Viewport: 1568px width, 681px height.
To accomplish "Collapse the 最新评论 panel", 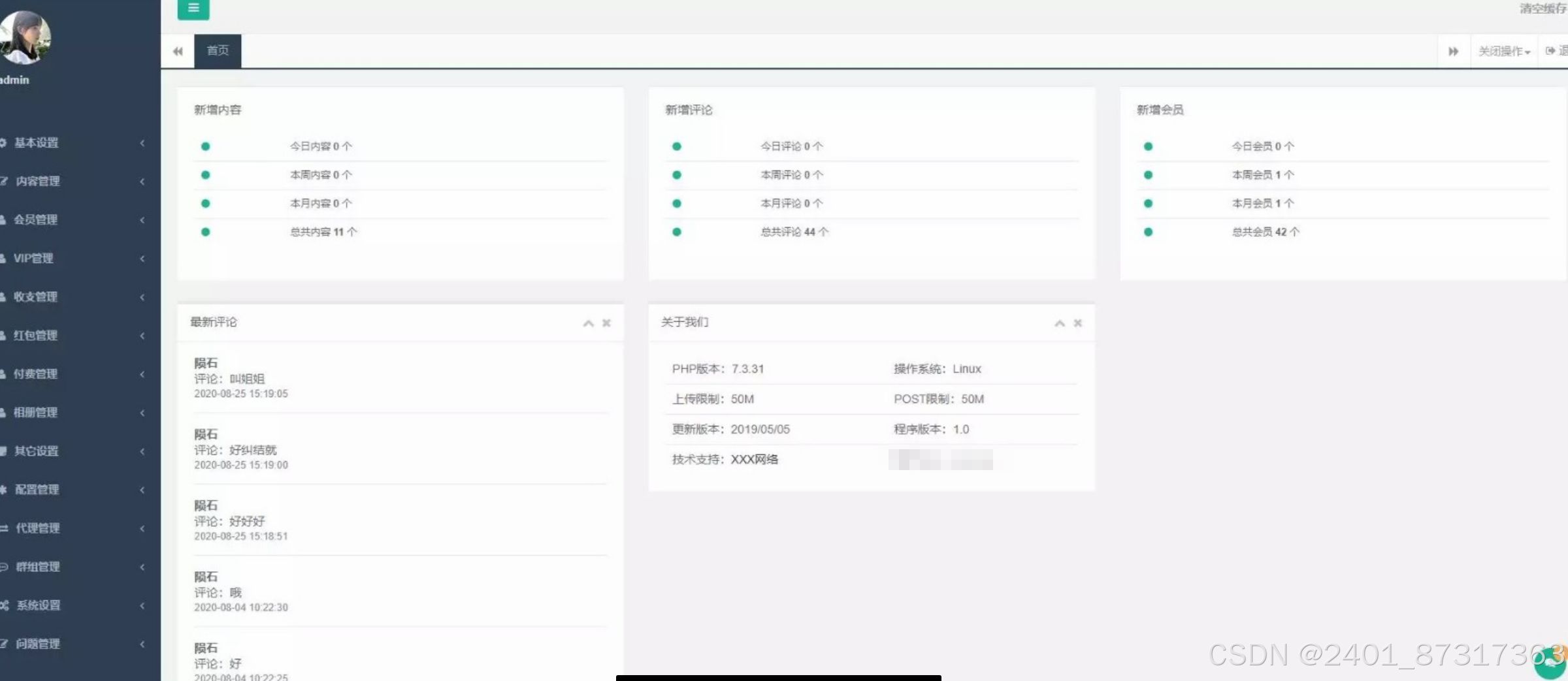I will tap(587, 323).
